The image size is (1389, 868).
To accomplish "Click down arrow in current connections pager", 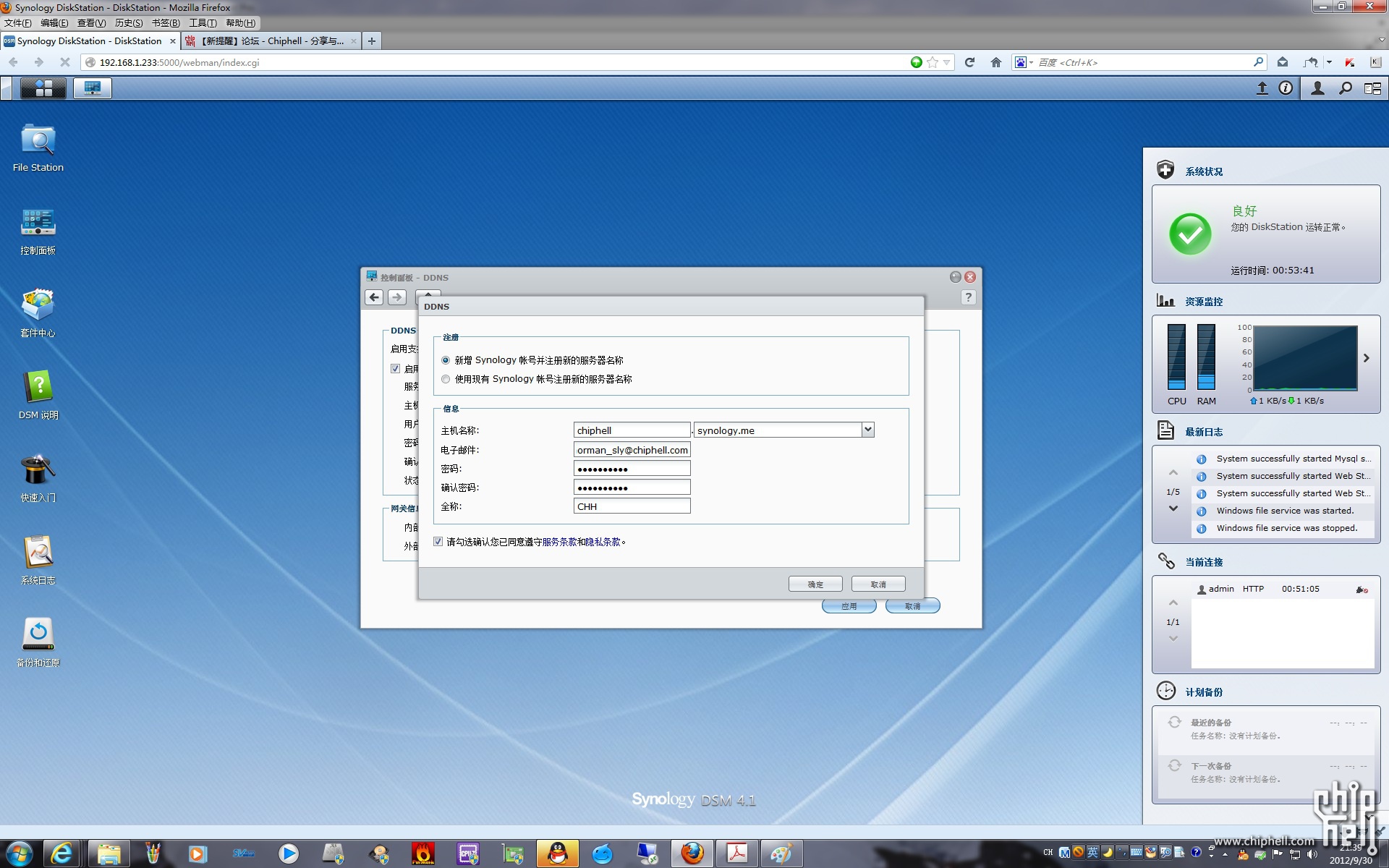I will (x=1173, y=639).
